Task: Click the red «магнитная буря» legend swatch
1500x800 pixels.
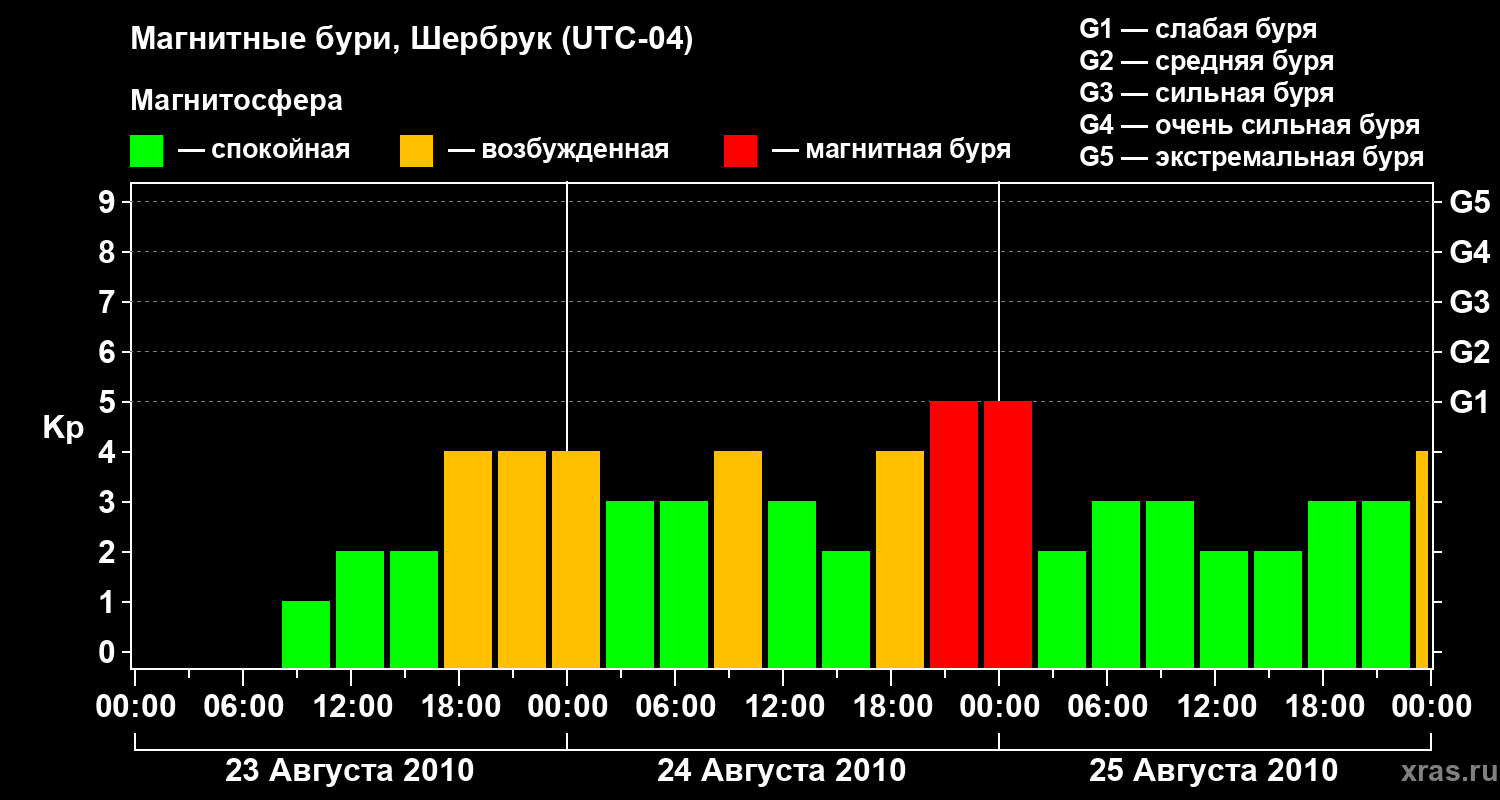Action: 740,151
